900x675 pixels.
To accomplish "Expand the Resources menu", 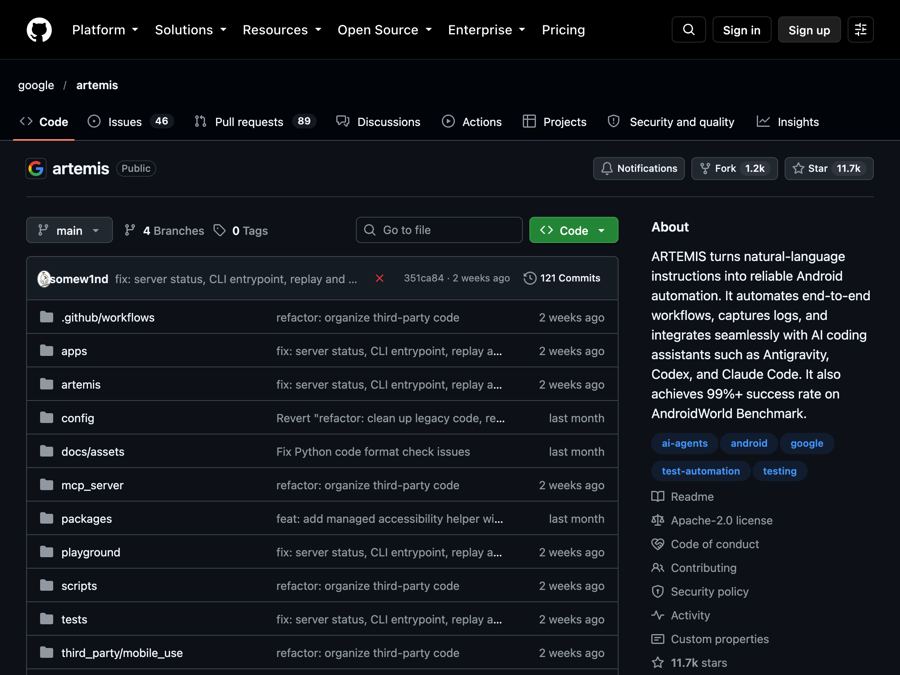I will 282,30.
